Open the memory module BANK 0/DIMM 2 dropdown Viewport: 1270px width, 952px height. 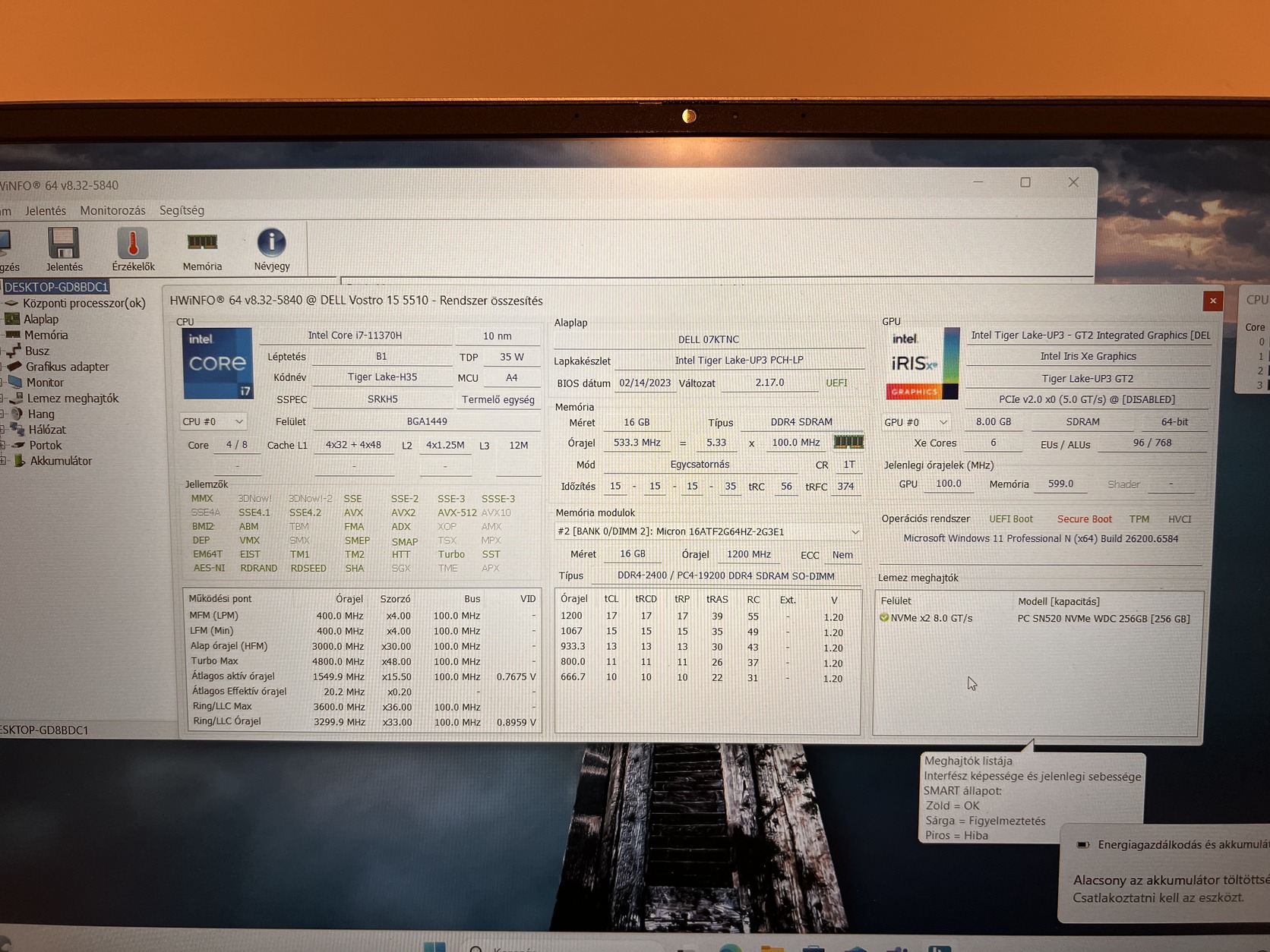[708, 531]
